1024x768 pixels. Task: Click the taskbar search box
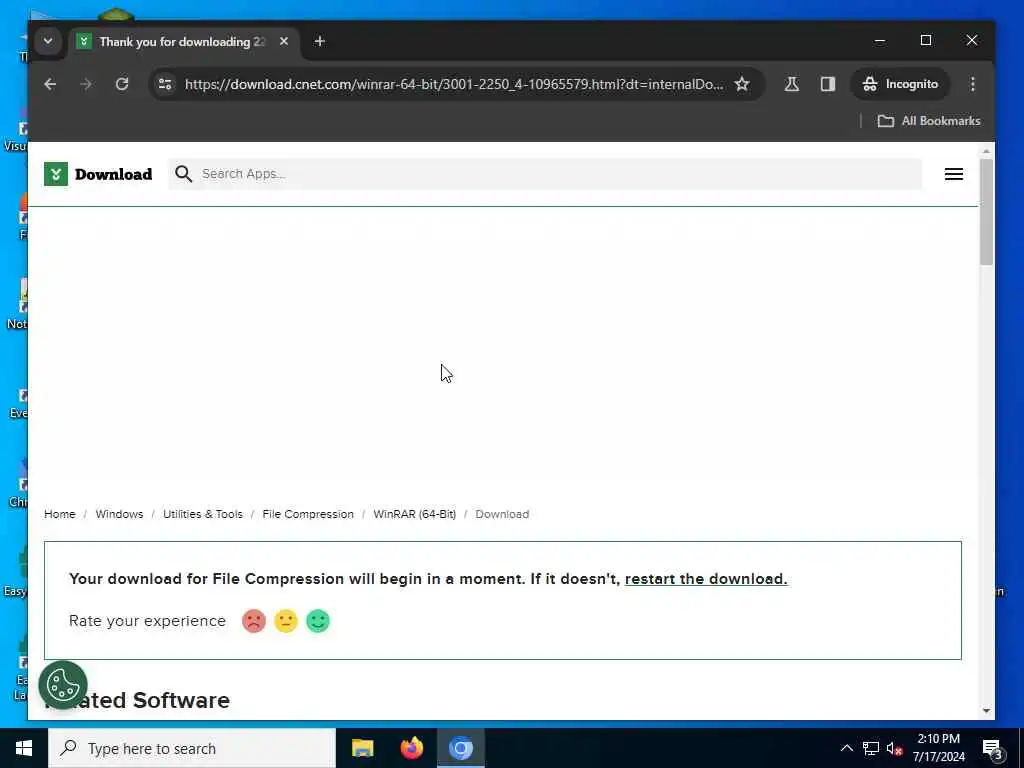point(192,748)
